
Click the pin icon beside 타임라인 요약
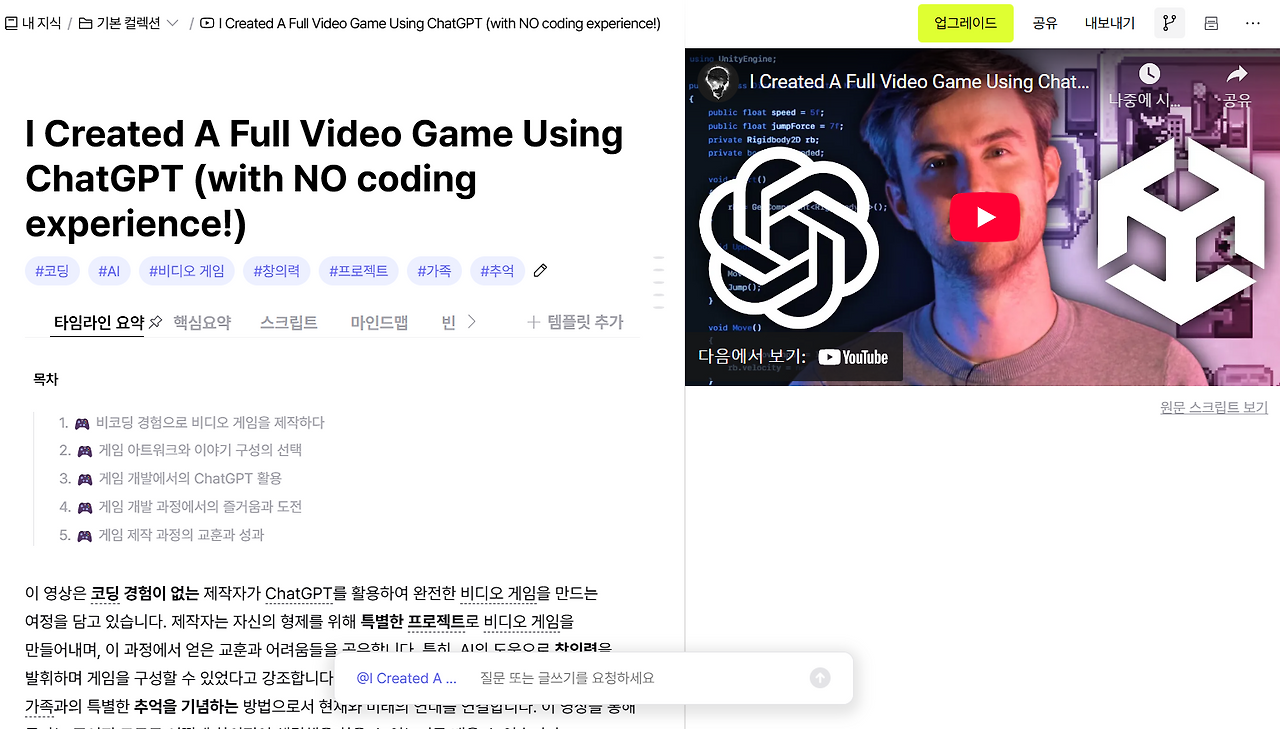coord(155,322)
